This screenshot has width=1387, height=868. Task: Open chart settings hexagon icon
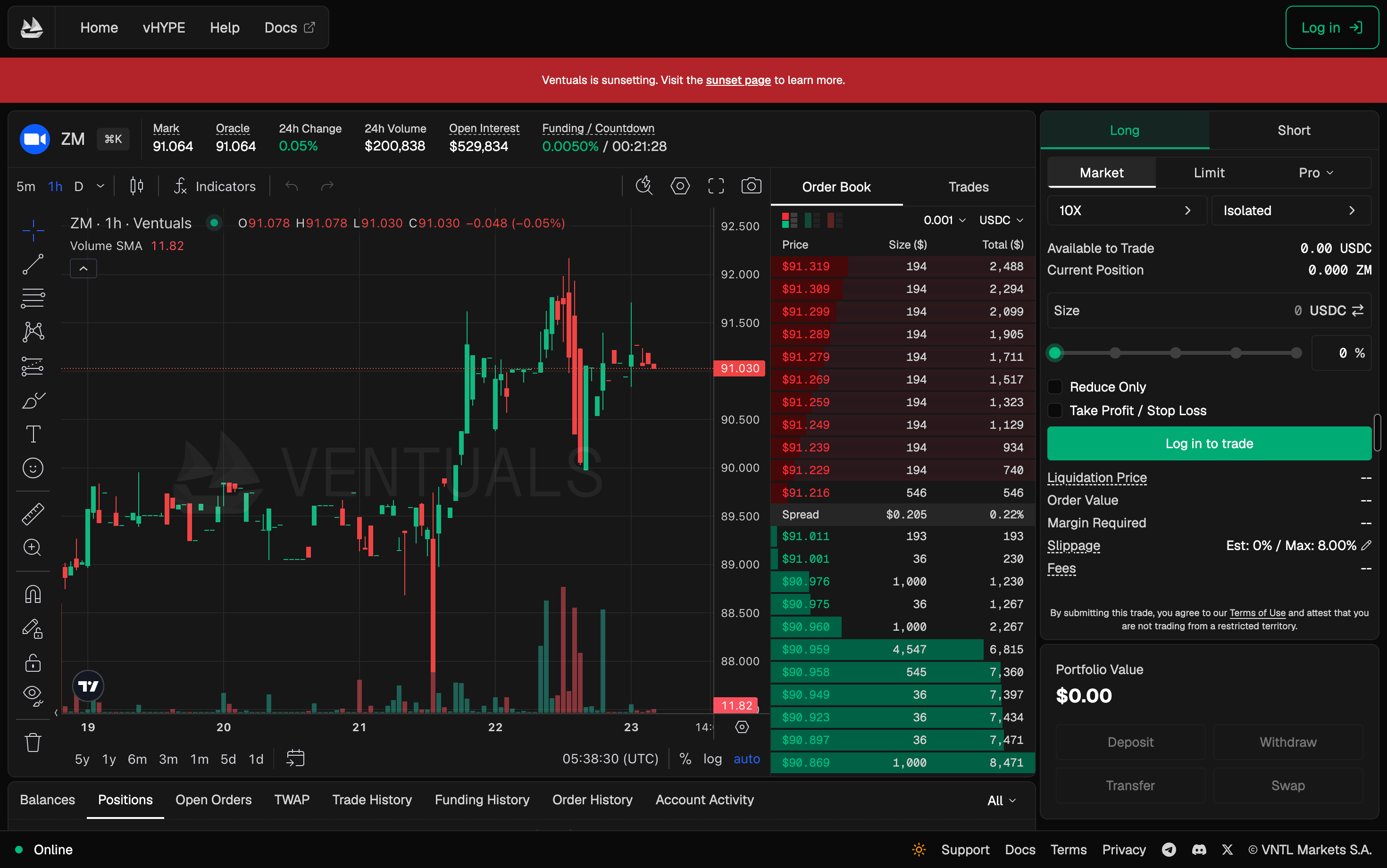[x=680, y=186]
